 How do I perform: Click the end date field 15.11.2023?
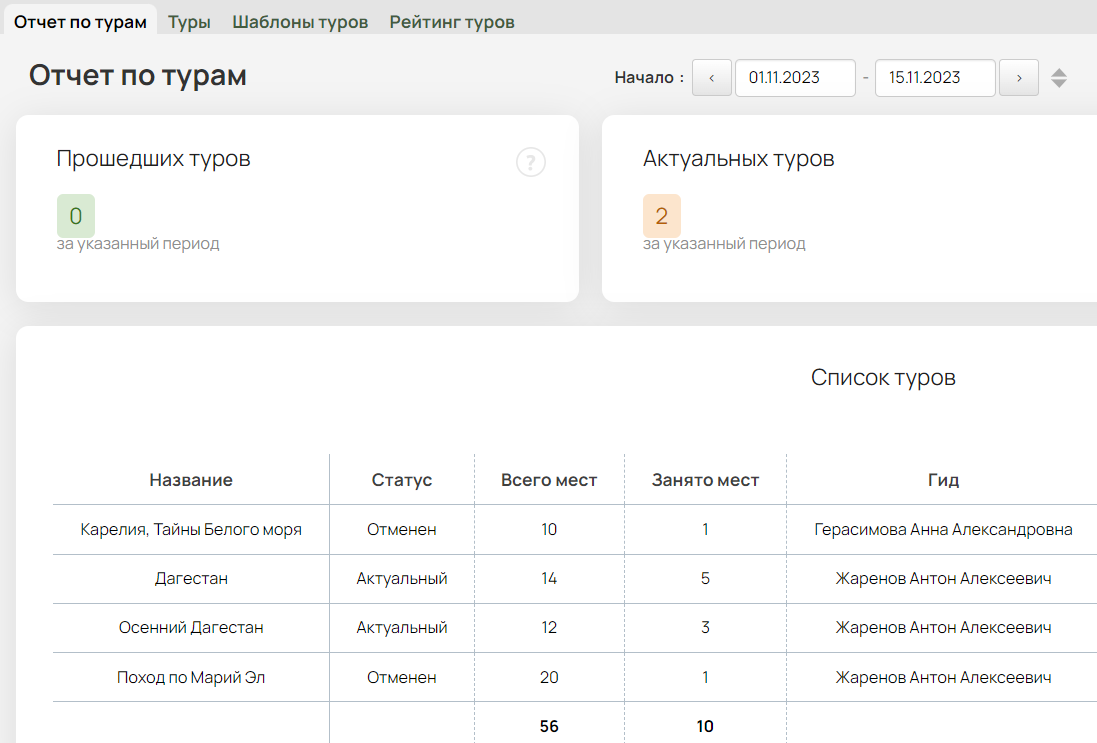(x=935, y=78)
